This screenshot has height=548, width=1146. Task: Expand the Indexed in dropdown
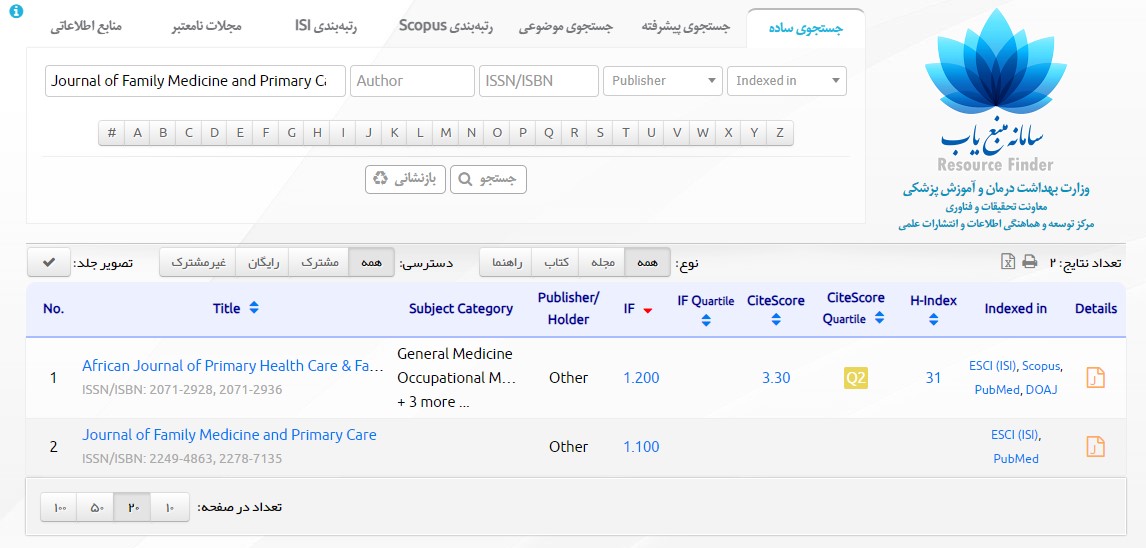point(787,81)
